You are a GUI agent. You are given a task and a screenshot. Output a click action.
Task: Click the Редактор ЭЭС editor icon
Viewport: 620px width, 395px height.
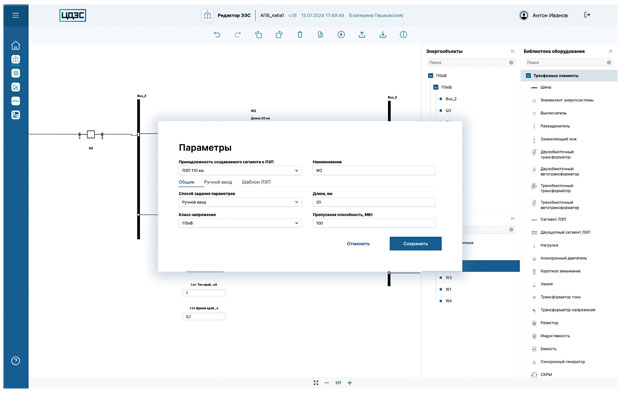pyautogui.click(x=207, y=15)
